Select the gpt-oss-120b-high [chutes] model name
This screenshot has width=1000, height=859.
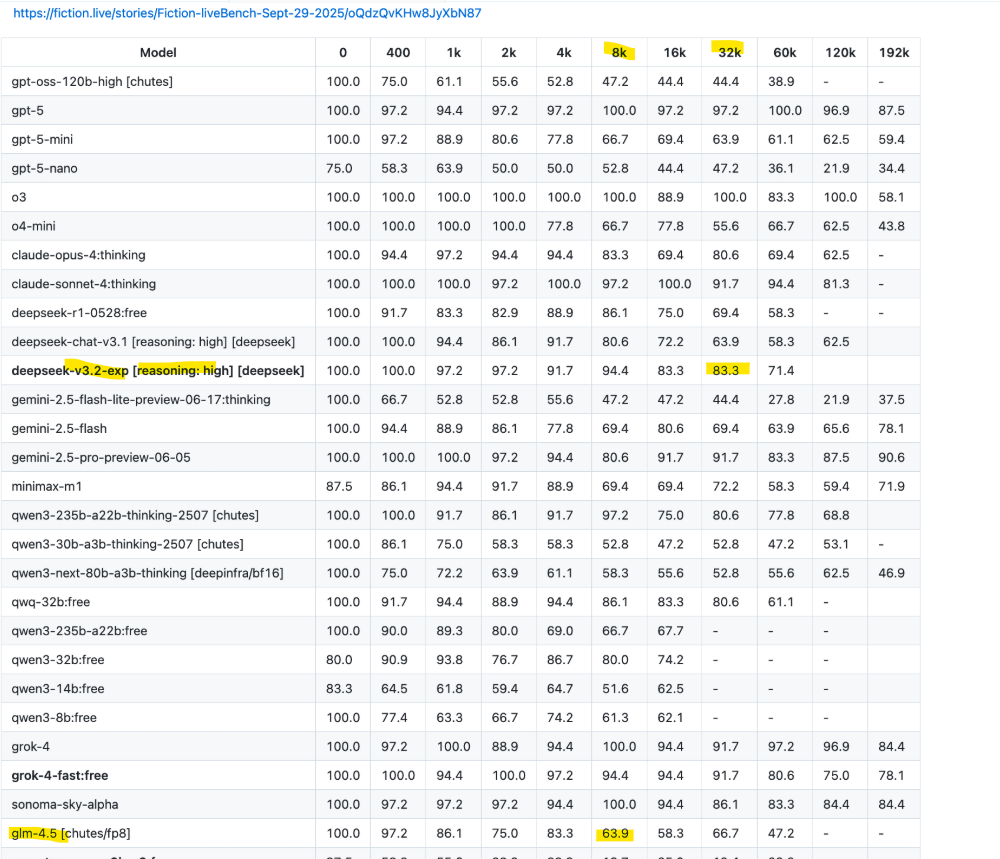pos(92,82)
